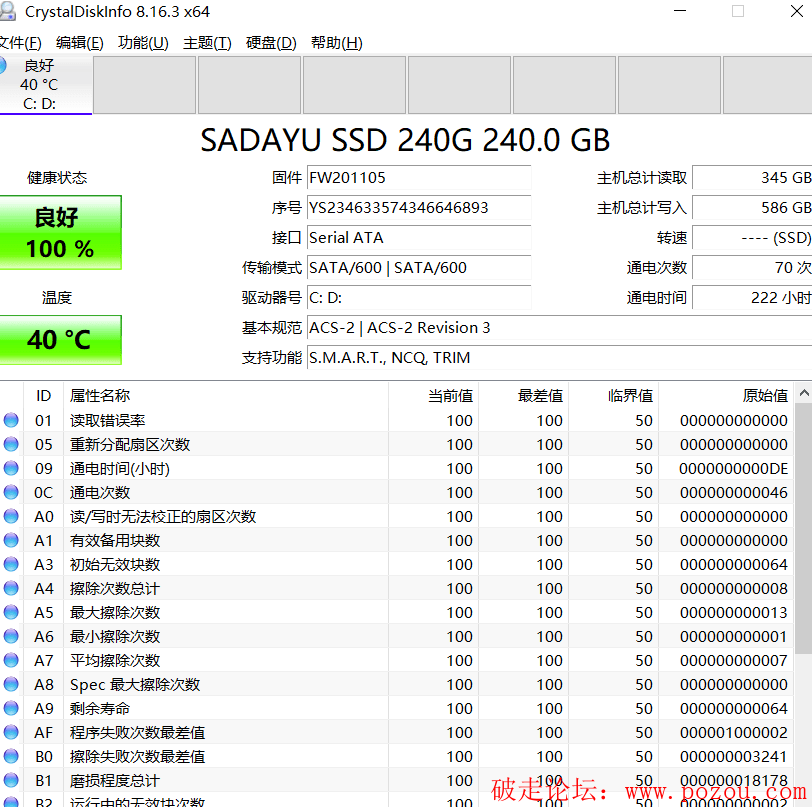
Task: Click raw value 000001000002
Action: [734, 732]
